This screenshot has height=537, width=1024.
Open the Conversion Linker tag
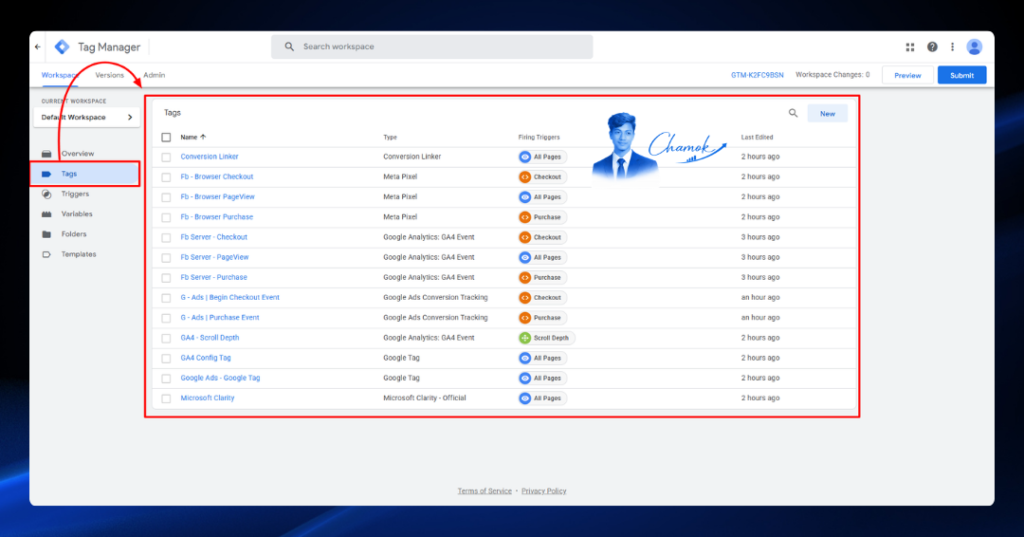[x=209, y=157]
